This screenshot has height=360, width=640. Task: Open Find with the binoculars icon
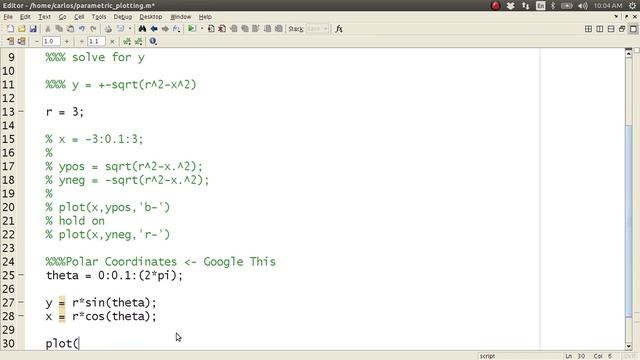142,29
